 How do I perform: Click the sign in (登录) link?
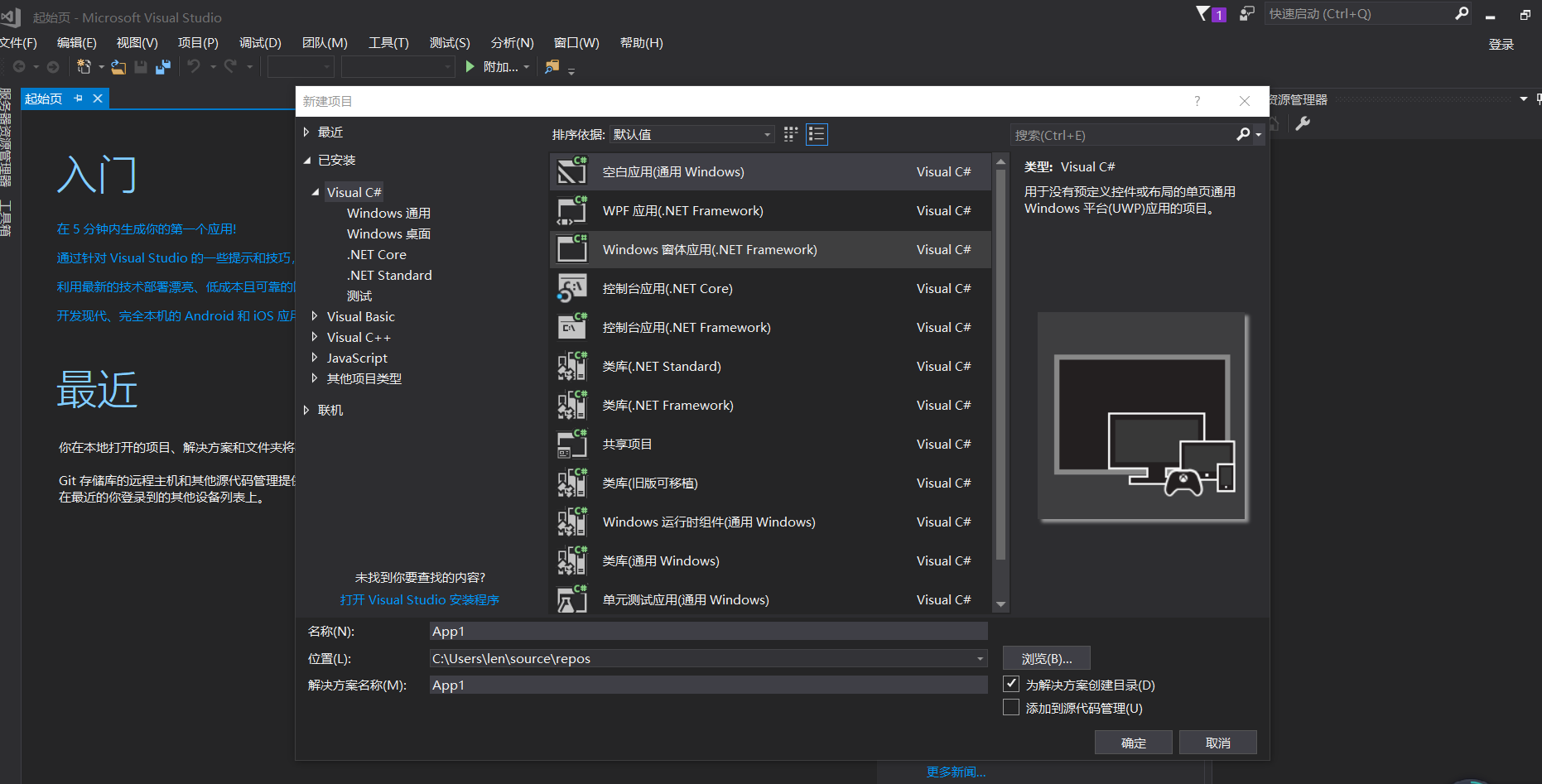[x=1501, y=44]
